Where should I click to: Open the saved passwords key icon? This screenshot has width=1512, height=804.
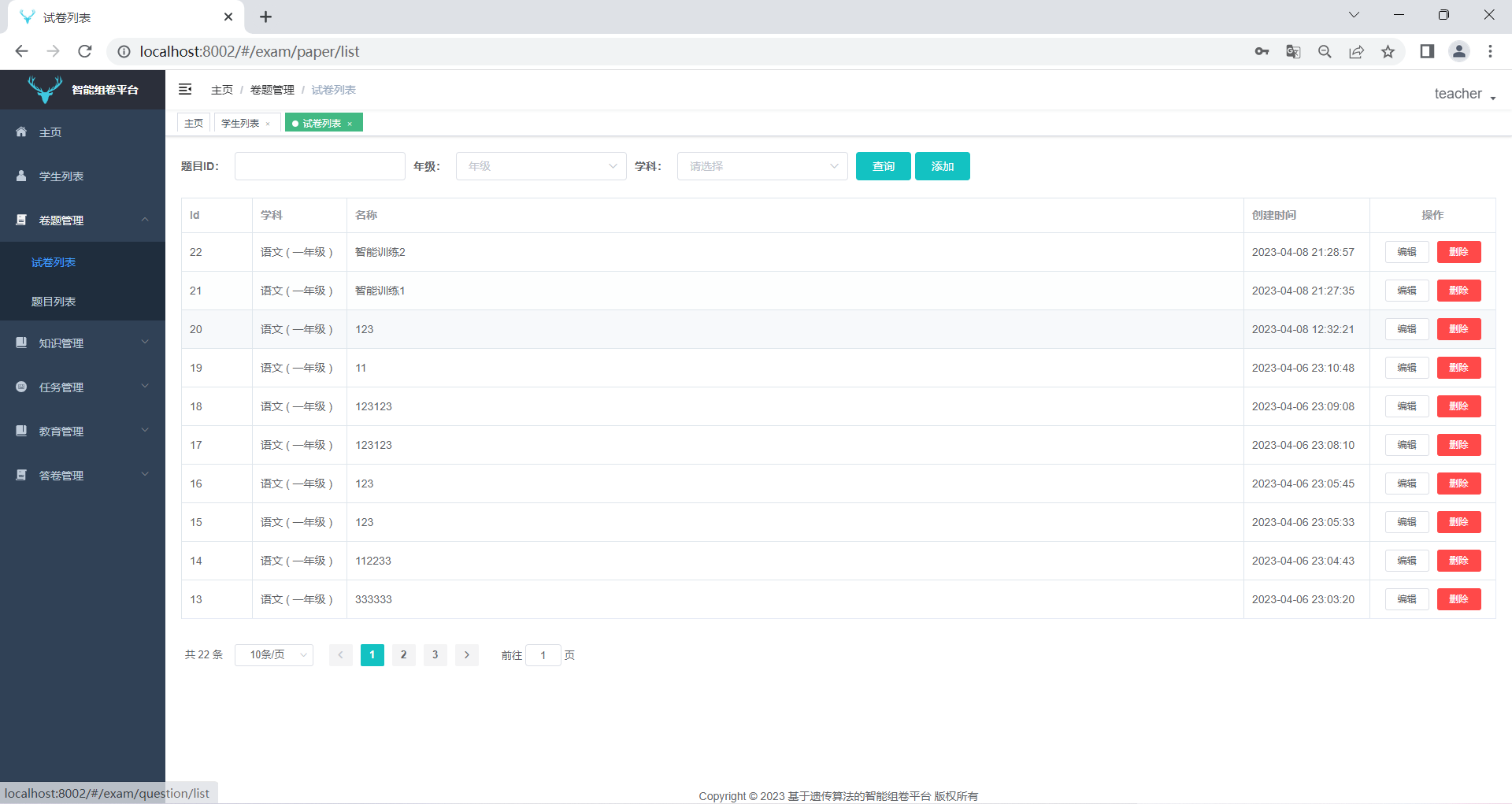(x=1262, y=51)
